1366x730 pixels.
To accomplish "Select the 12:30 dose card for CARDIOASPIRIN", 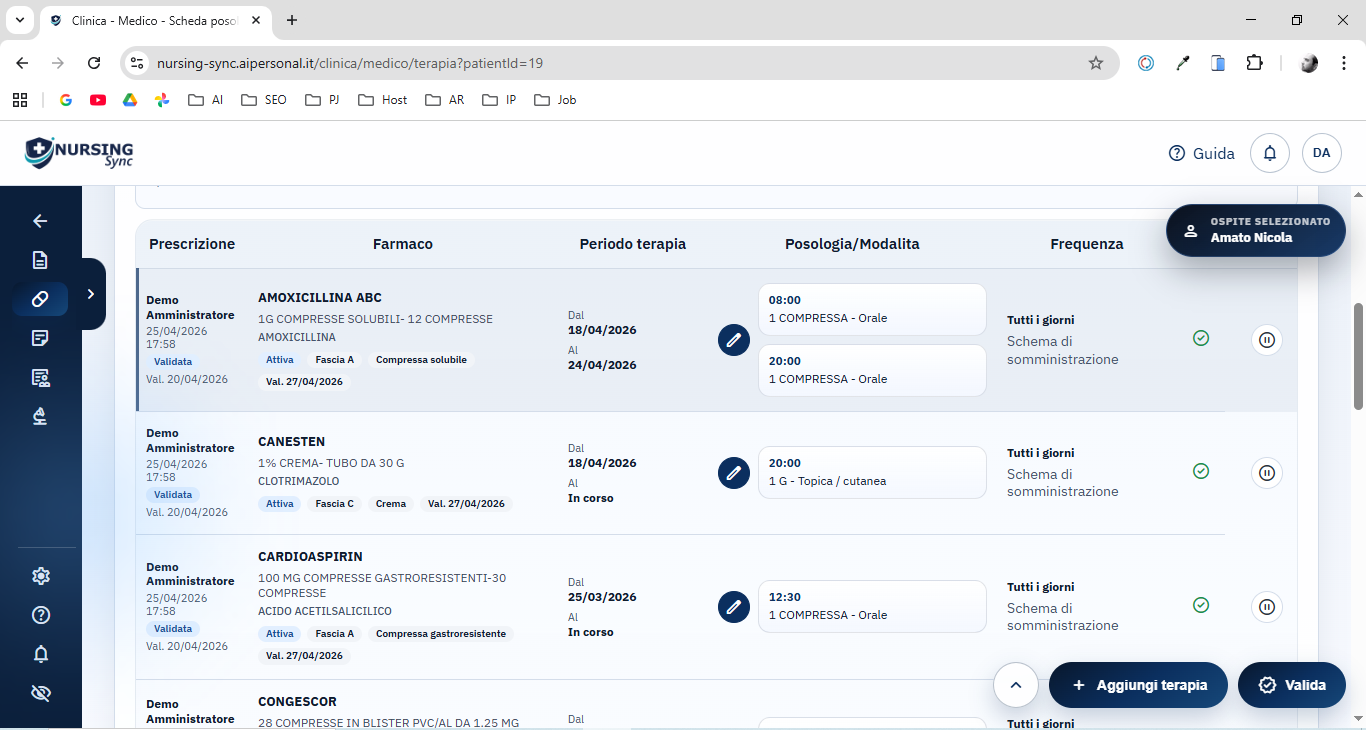I will click(872, 606).
